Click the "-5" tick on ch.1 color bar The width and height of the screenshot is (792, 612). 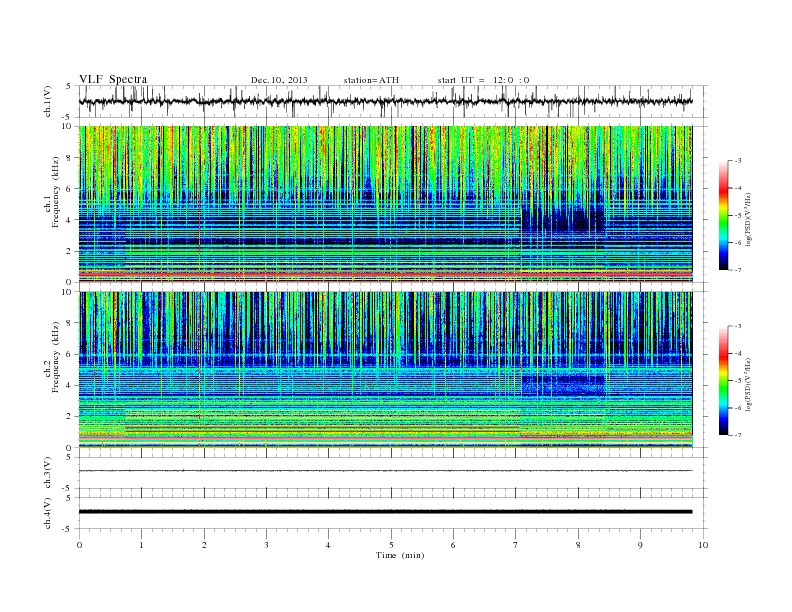pyautogui.click(x=737, y=216)
